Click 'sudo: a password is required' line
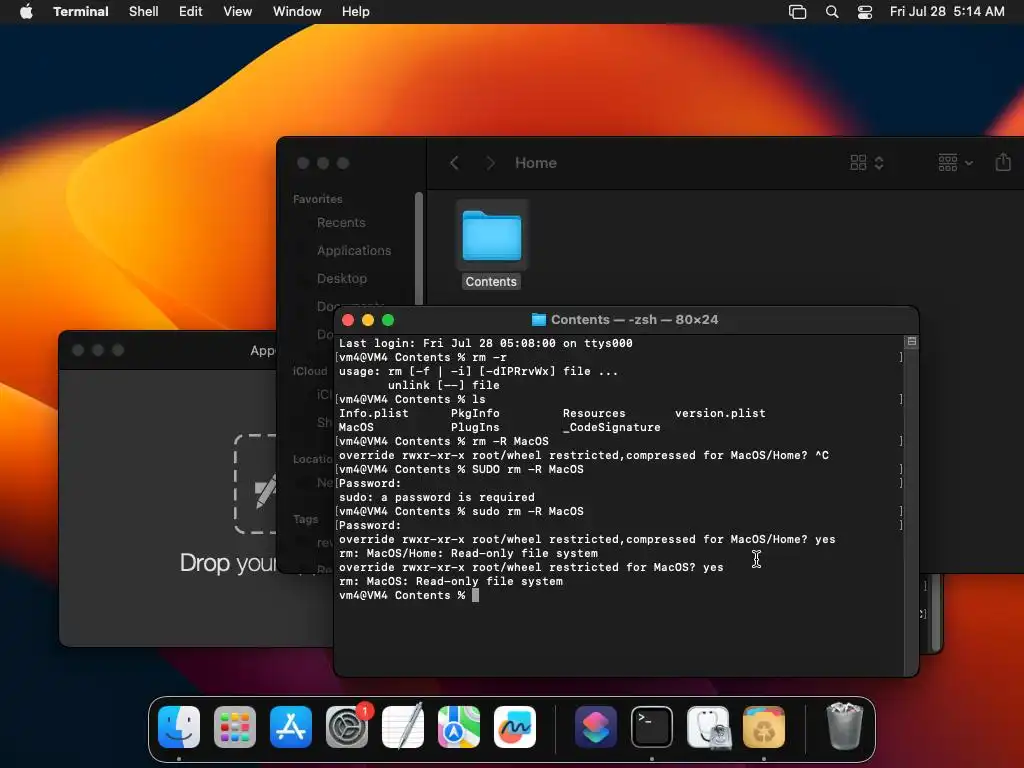Screen dimensions: 1024x768 tap(436, 498)
